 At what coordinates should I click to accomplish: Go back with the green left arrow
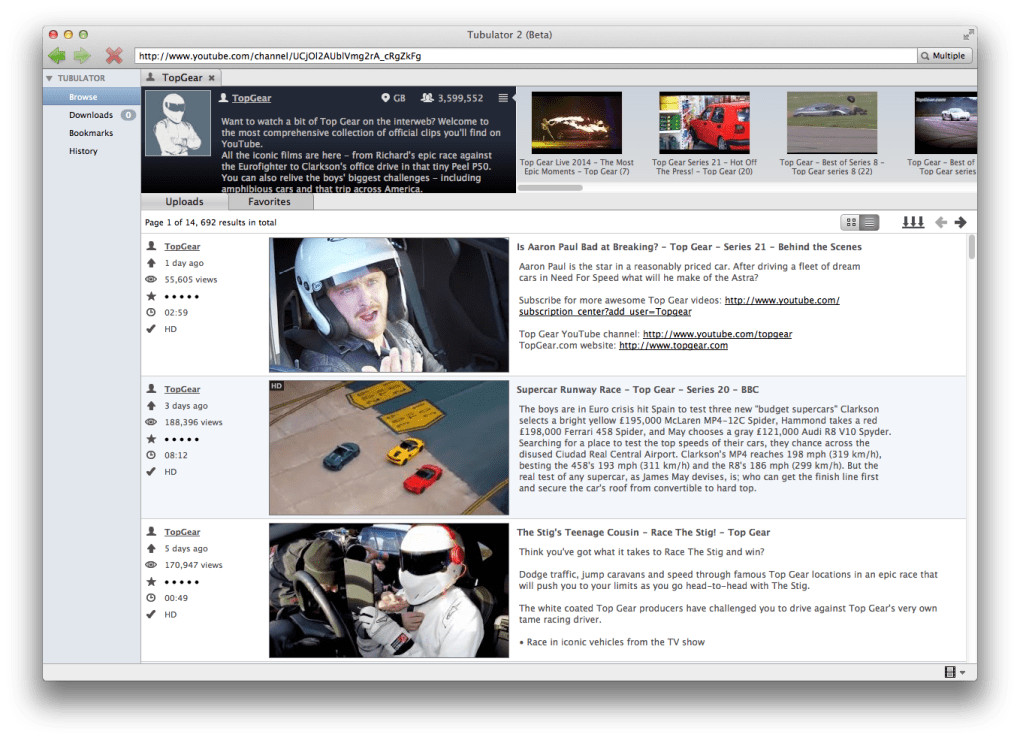[x=57, y=56]
